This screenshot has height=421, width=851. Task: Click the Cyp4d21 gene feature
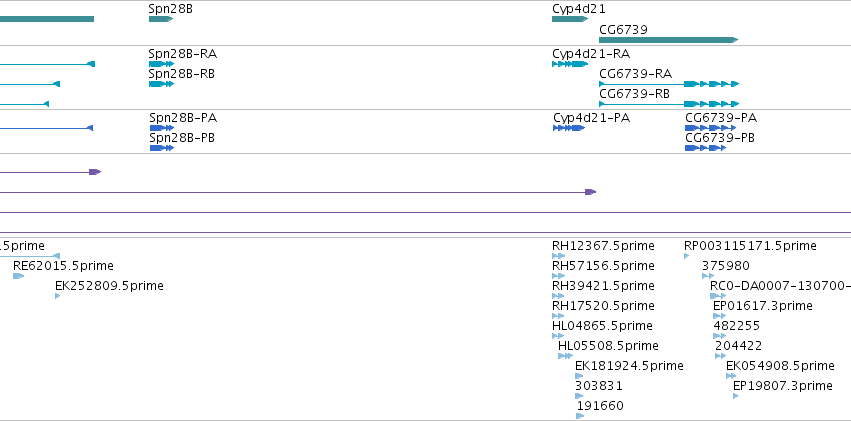(x=570, y=19)
